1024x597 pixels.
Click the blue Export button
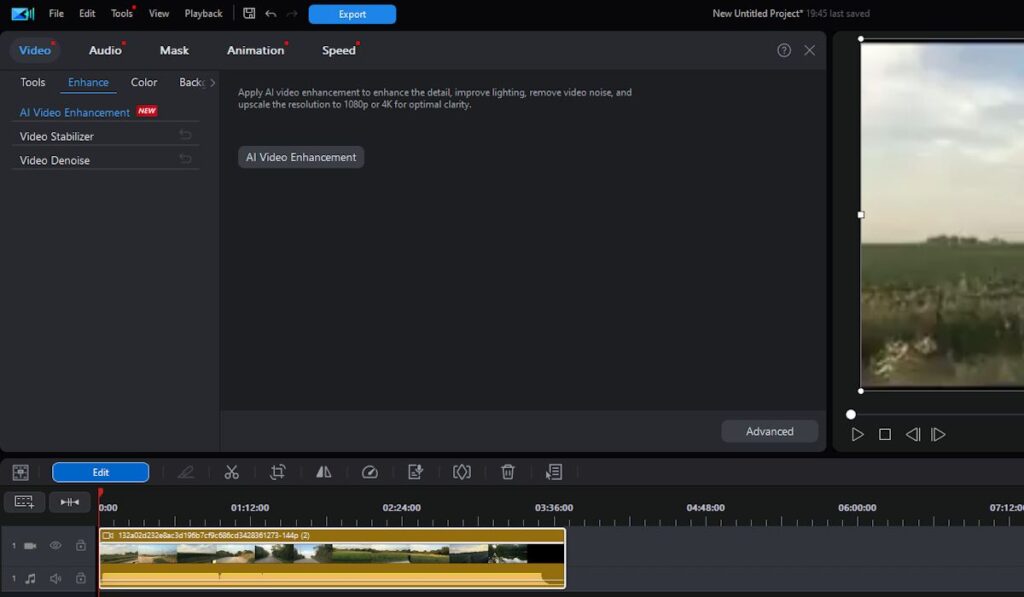[352, 14]
